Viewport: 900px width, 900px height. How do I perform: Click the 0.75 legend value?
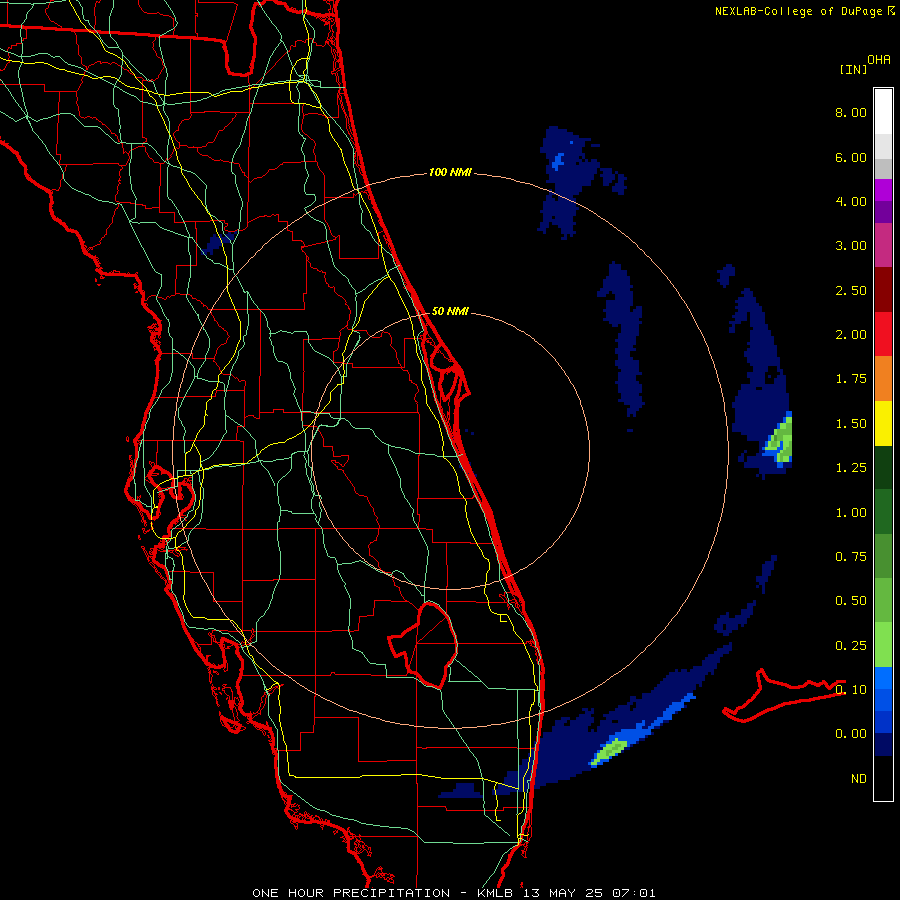(x=850, y=557)
